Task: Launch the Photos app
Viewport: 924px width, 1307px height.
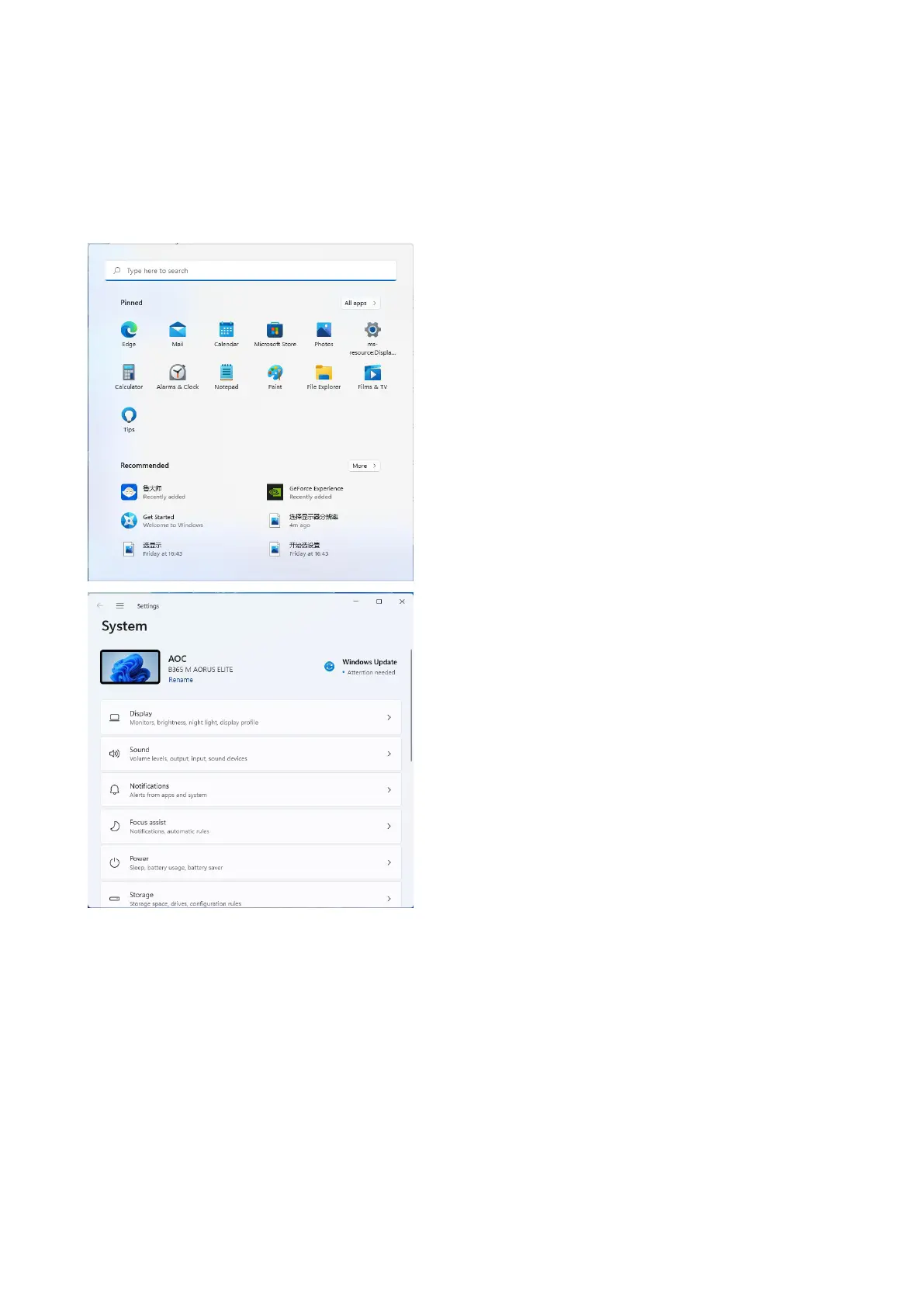Action: (x=324, y=331)
